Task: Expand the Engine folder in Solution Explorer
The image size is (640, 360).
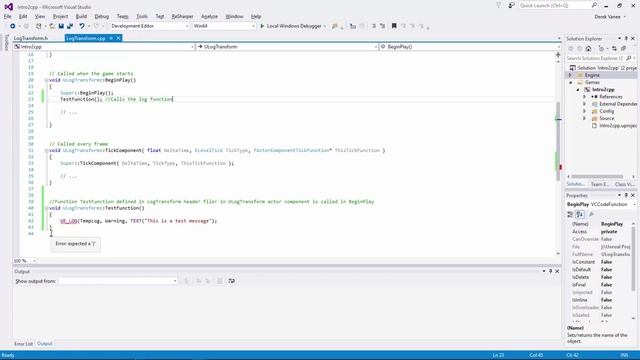Action: click(x=570, y=75)
